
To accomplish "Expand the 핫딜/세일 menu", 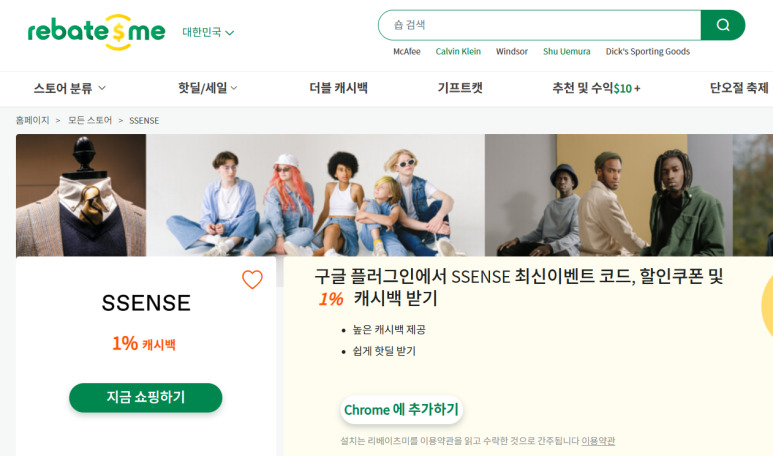I will click(x=208, y=88).
